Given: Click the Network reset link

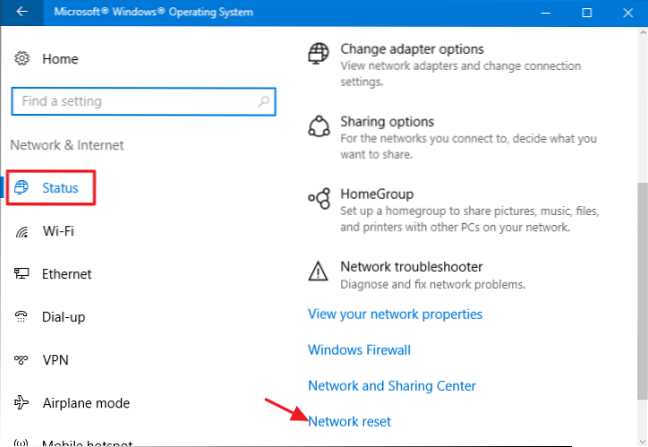Looking at the screenshot, I should (x=349, y=422).
